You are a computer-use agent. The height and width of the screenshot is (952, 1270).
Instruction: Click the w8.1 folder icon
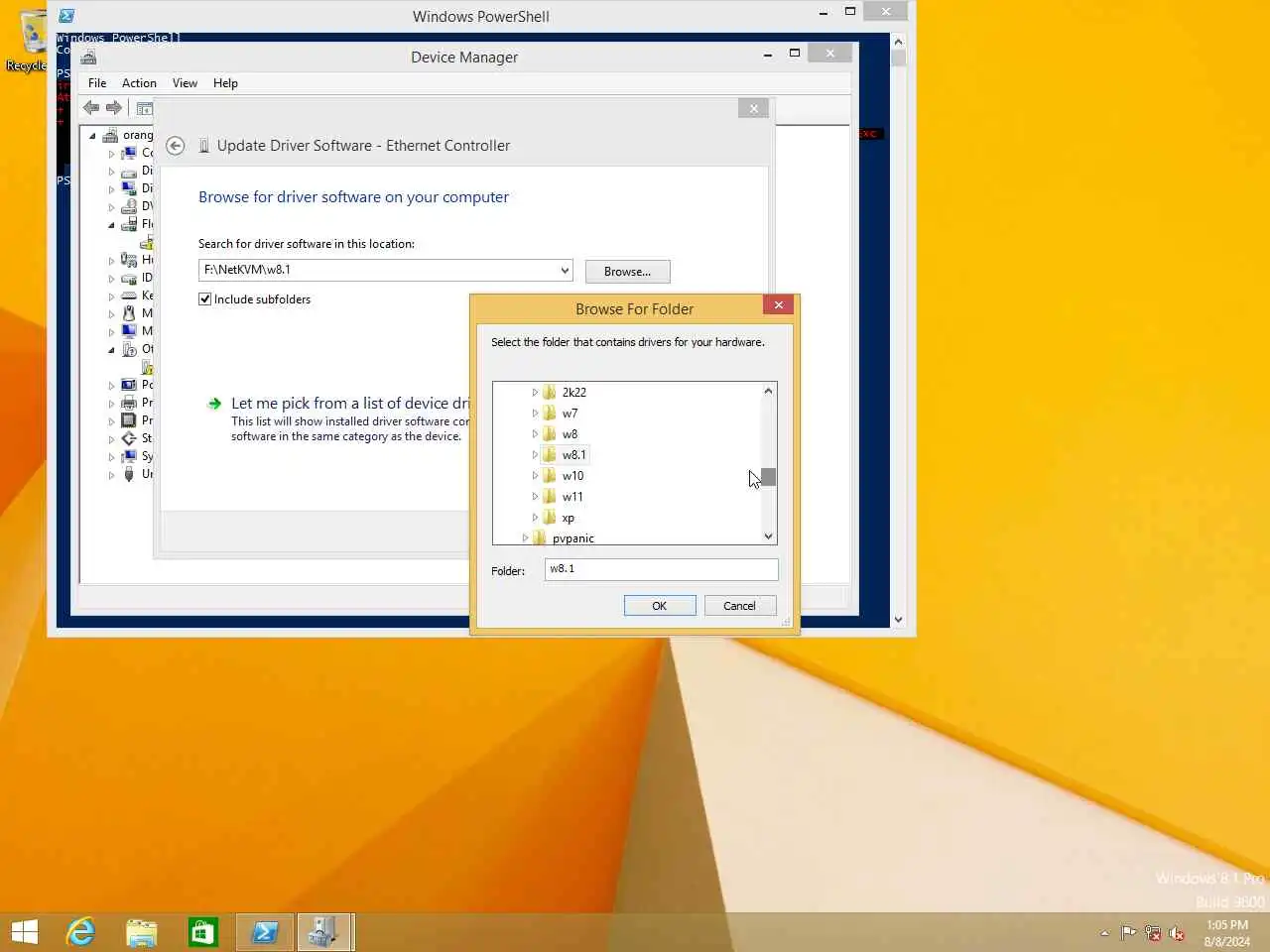coord(550,455)
